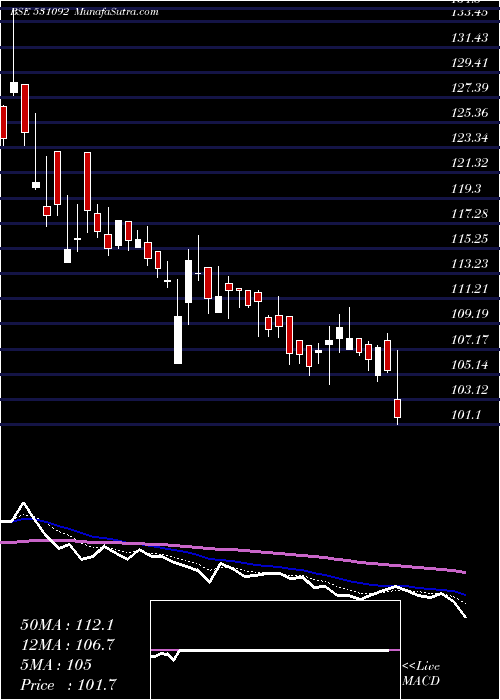Click the Price : 101.7 readout
Screen dimensions: 500x700
[68, 685]
